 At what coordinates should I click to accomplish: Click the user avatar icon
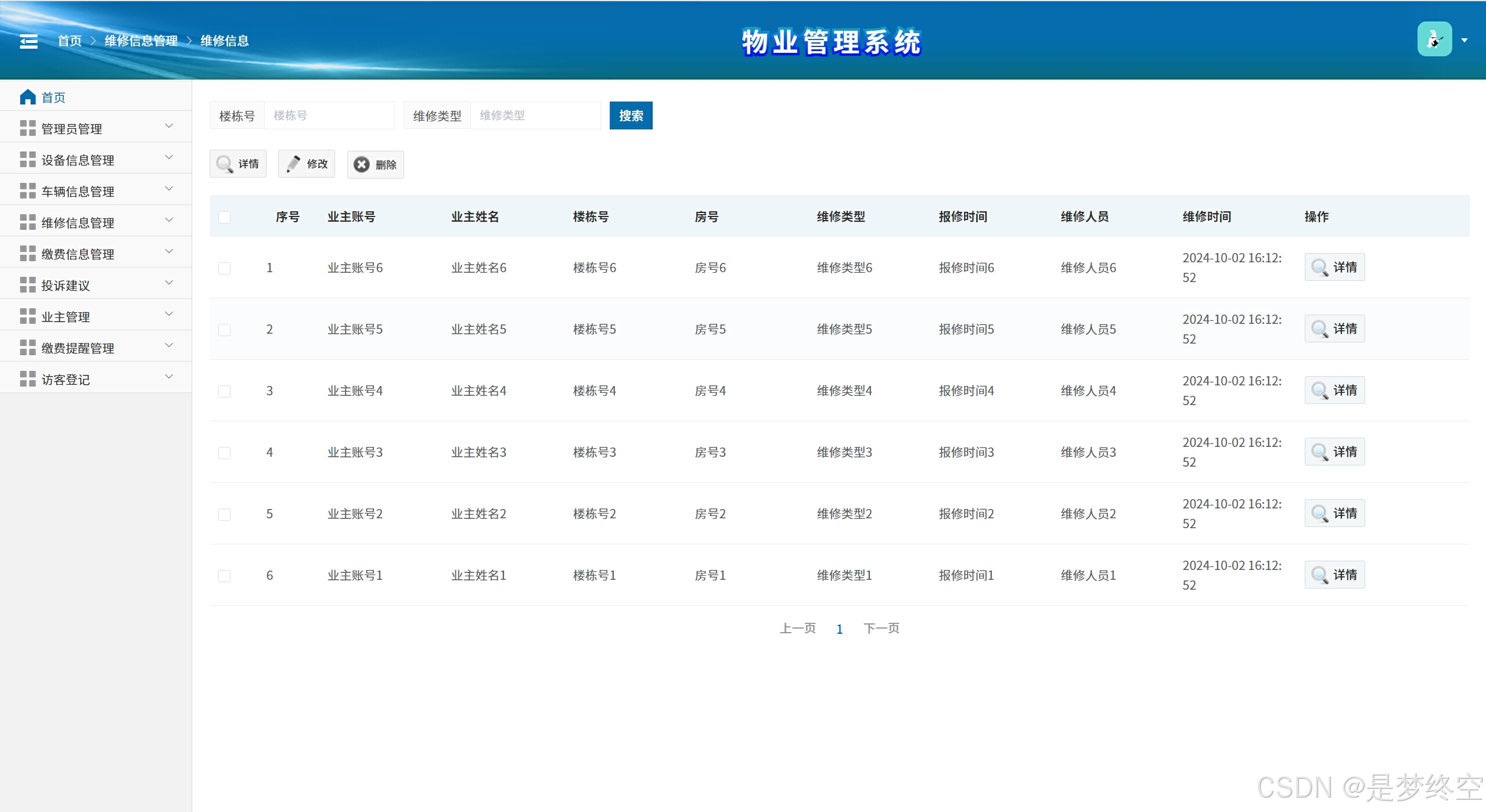click(x=1434, y=39)
